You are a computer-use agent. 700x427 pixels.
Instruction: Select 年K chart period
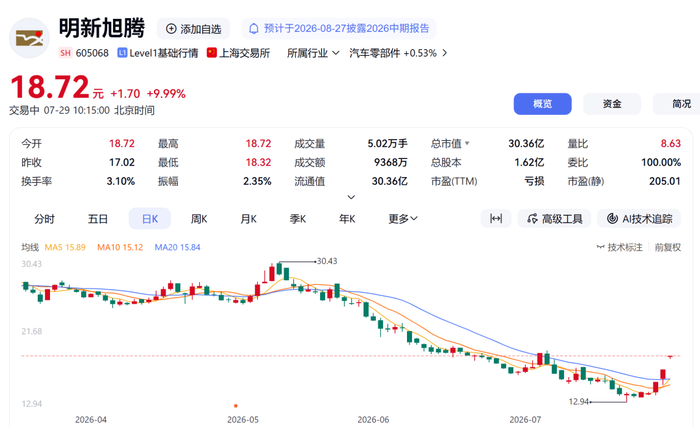pos(347,219)
